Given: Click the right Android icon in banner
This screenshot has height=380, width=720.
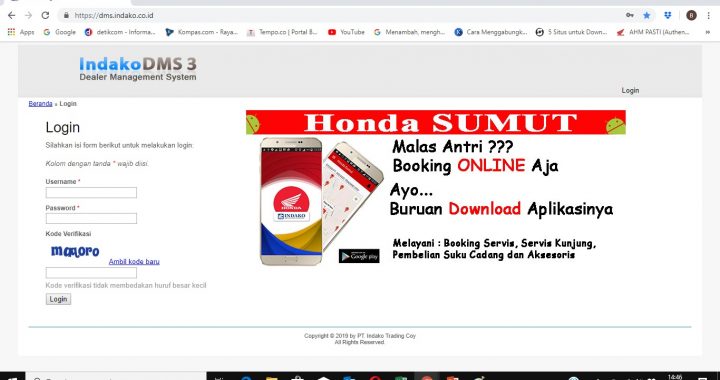Looking at the screenshot, I should 616,125.
